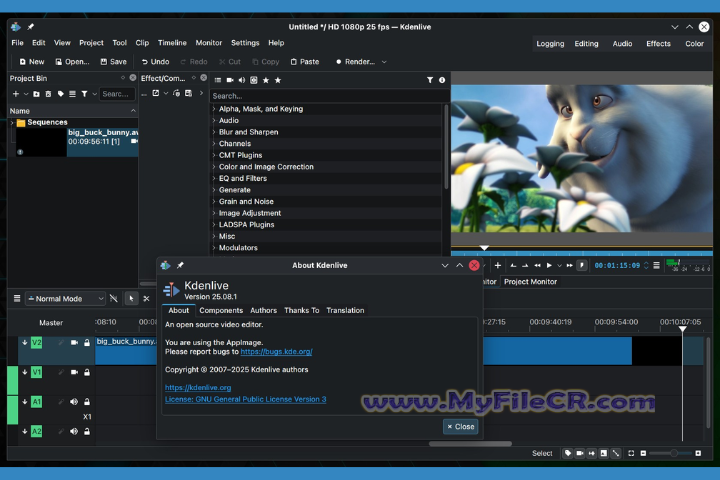Hide video on track V2
720x480 pixels.
(x=74, y=343)
